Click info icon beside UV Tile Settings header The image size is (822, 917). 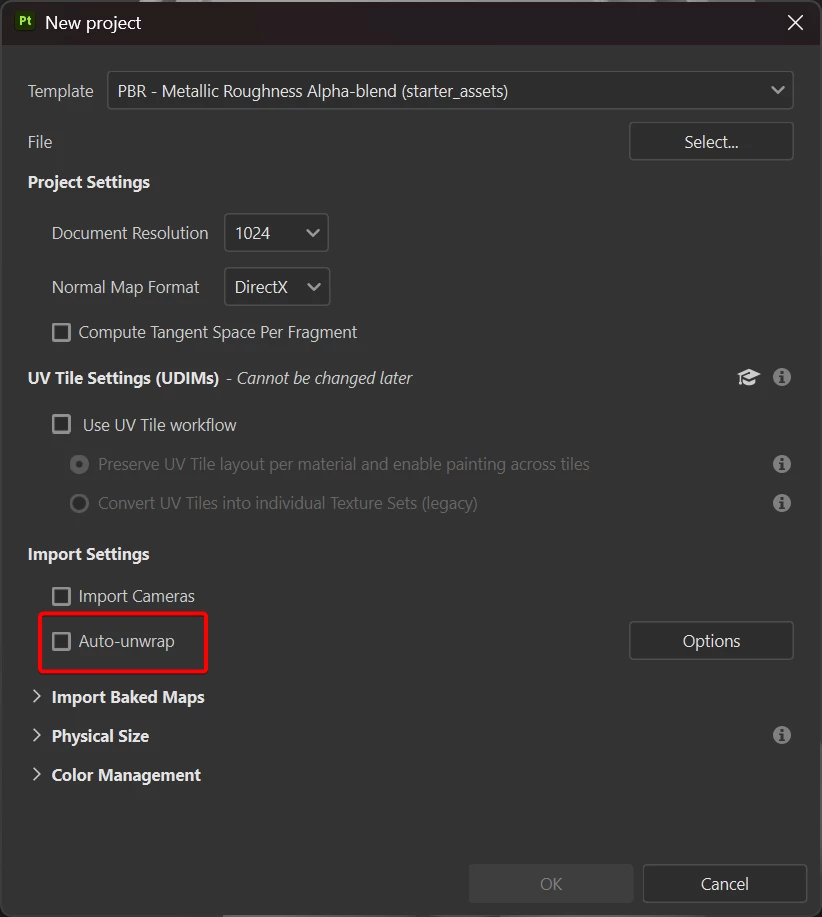coord(782,377)
